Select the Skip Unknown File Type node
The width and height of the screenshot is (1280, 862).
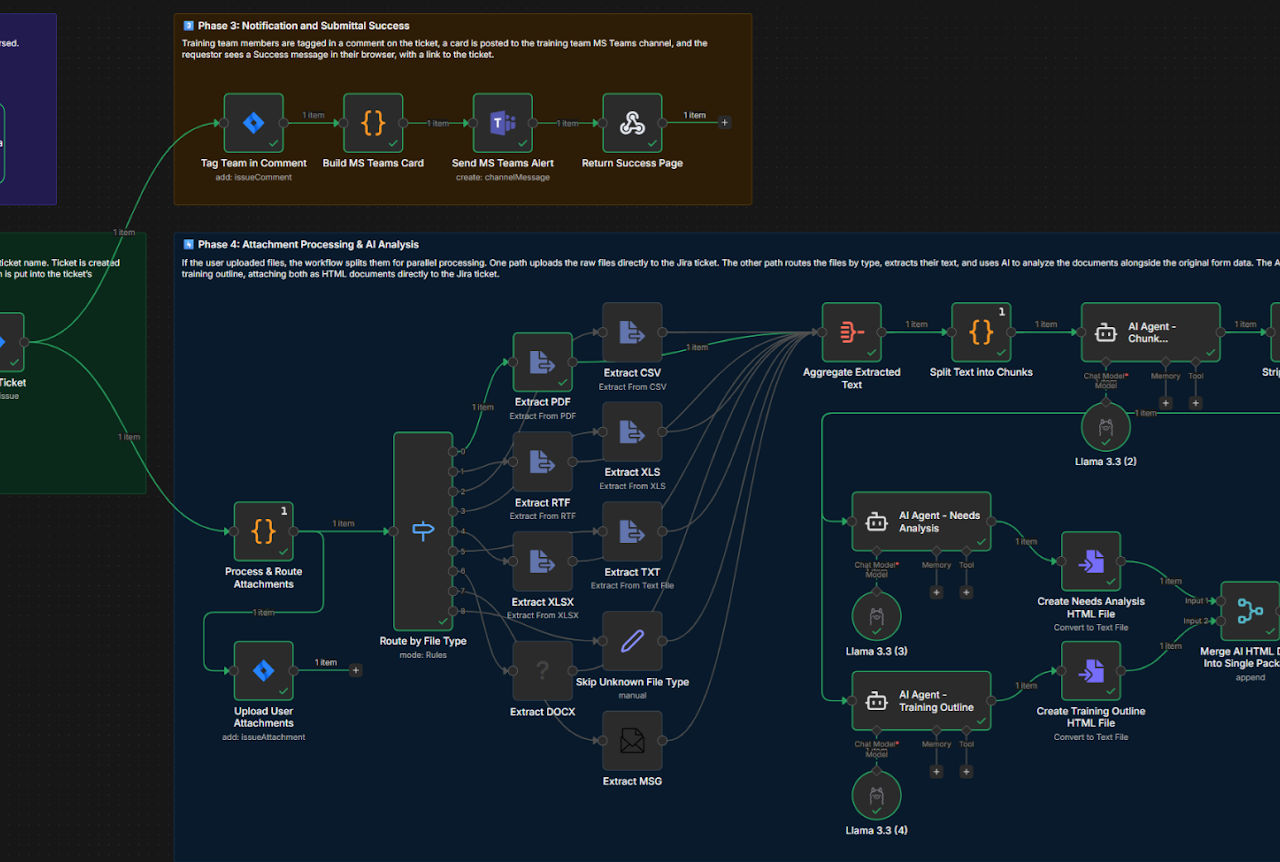click(632, 641)
